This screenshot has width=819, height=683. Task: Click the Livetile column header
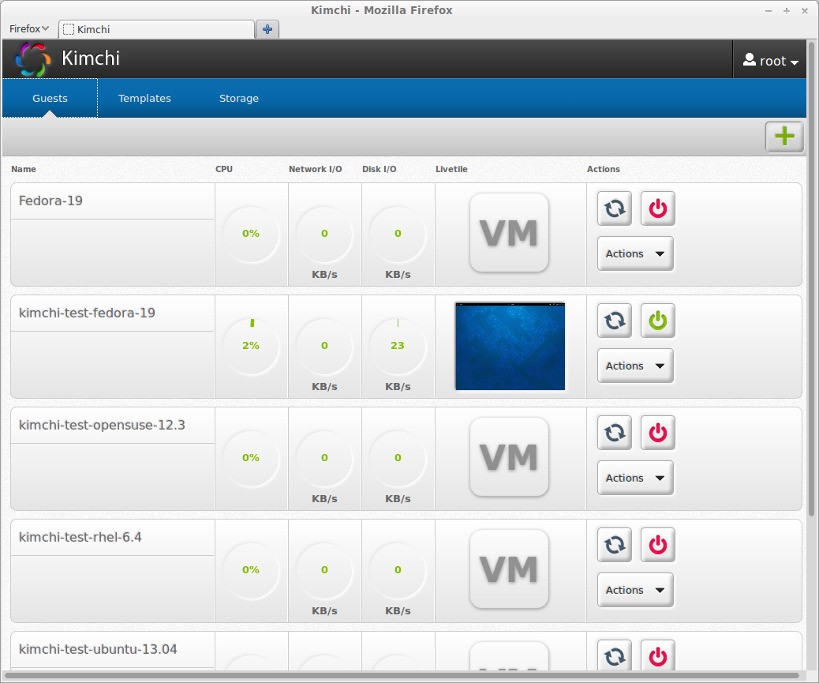pos(451,169)
